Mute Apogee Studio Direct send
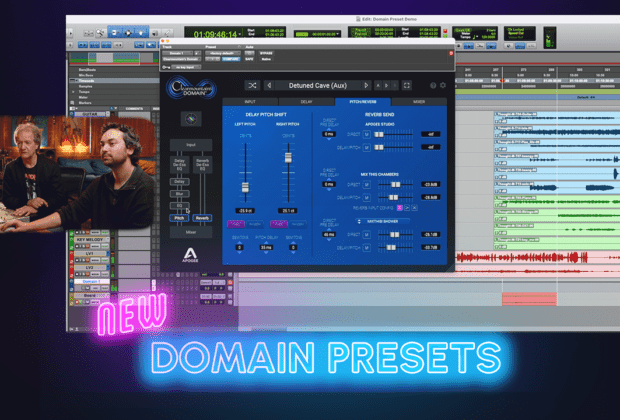The width and height of the screenshot is (620, 420). [367, 134]
